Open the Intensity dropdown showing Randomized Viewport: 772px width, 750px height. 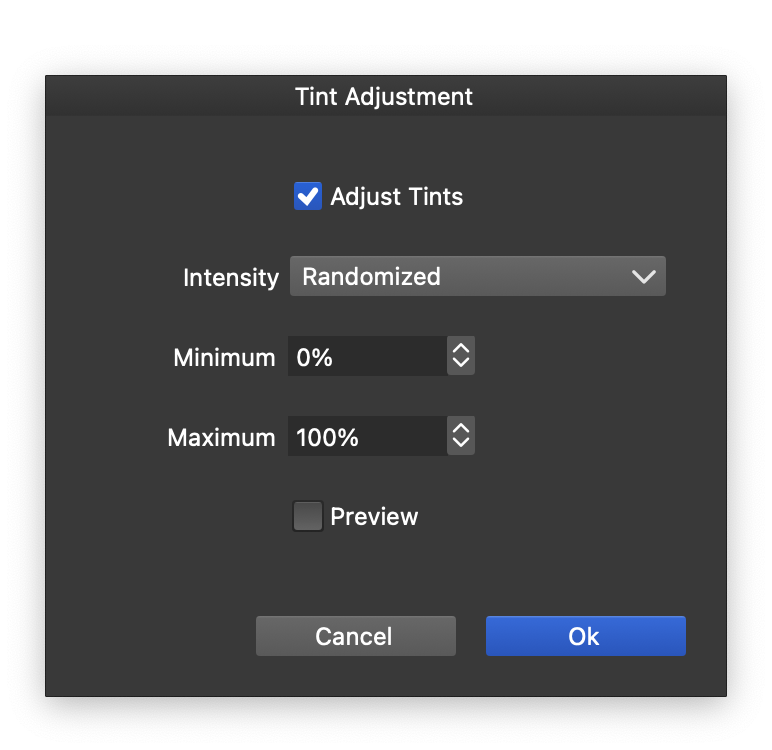coord(477,276)
